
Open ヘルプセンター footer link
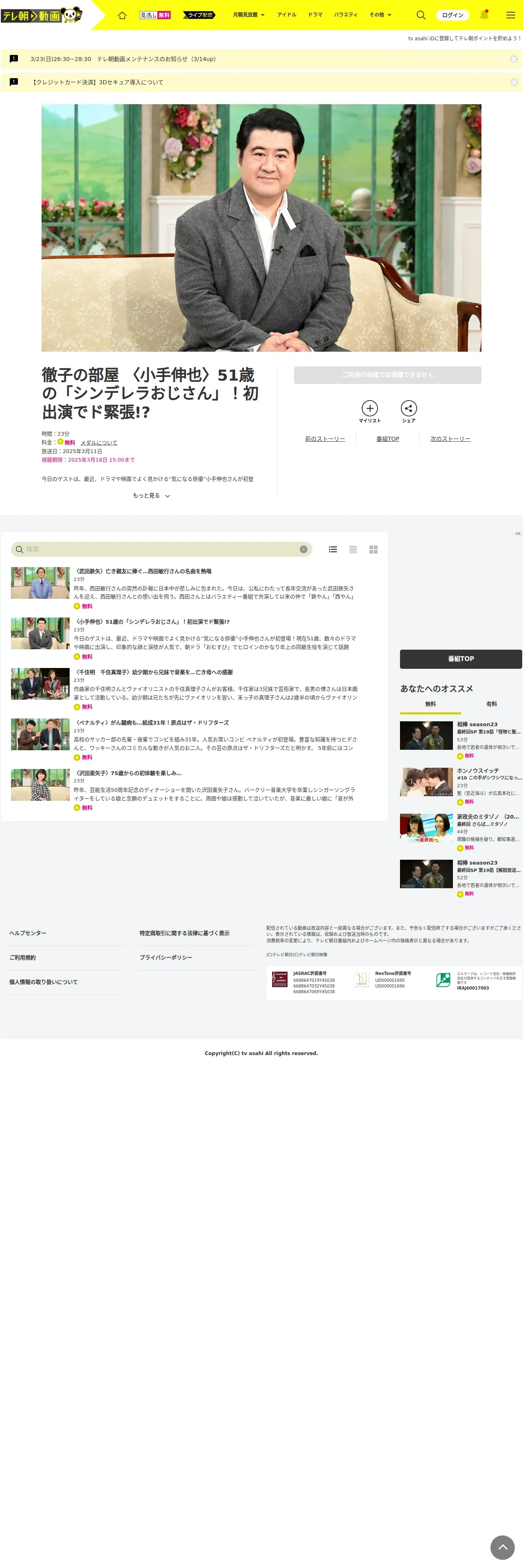[27, 933]
